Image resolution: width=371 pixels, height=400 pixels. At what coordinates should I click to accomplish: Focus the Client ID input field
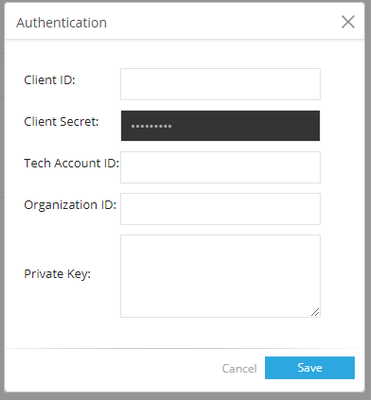pos(220,84)
